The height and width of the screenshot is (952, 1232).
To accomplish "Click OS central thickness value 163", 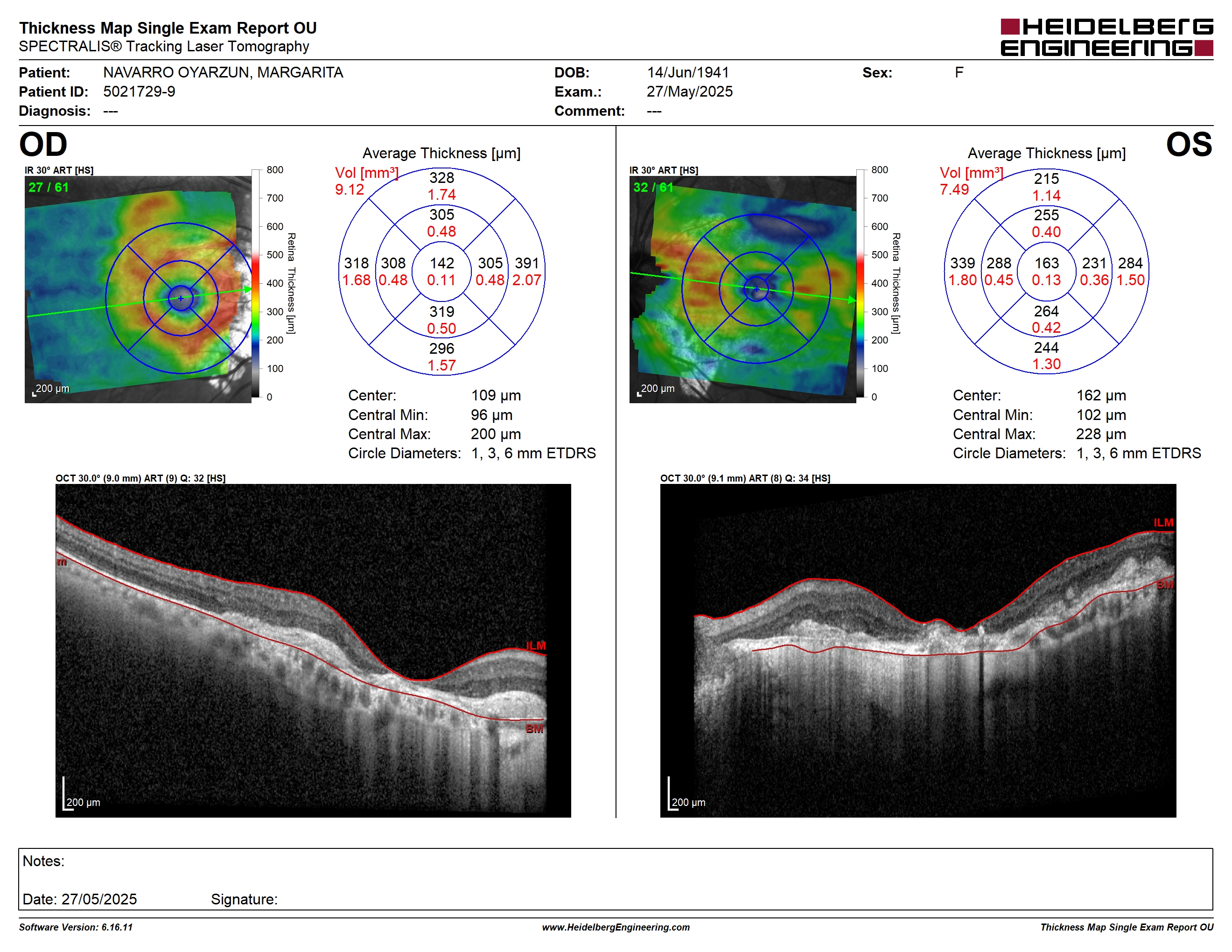I will [1046, 263].
